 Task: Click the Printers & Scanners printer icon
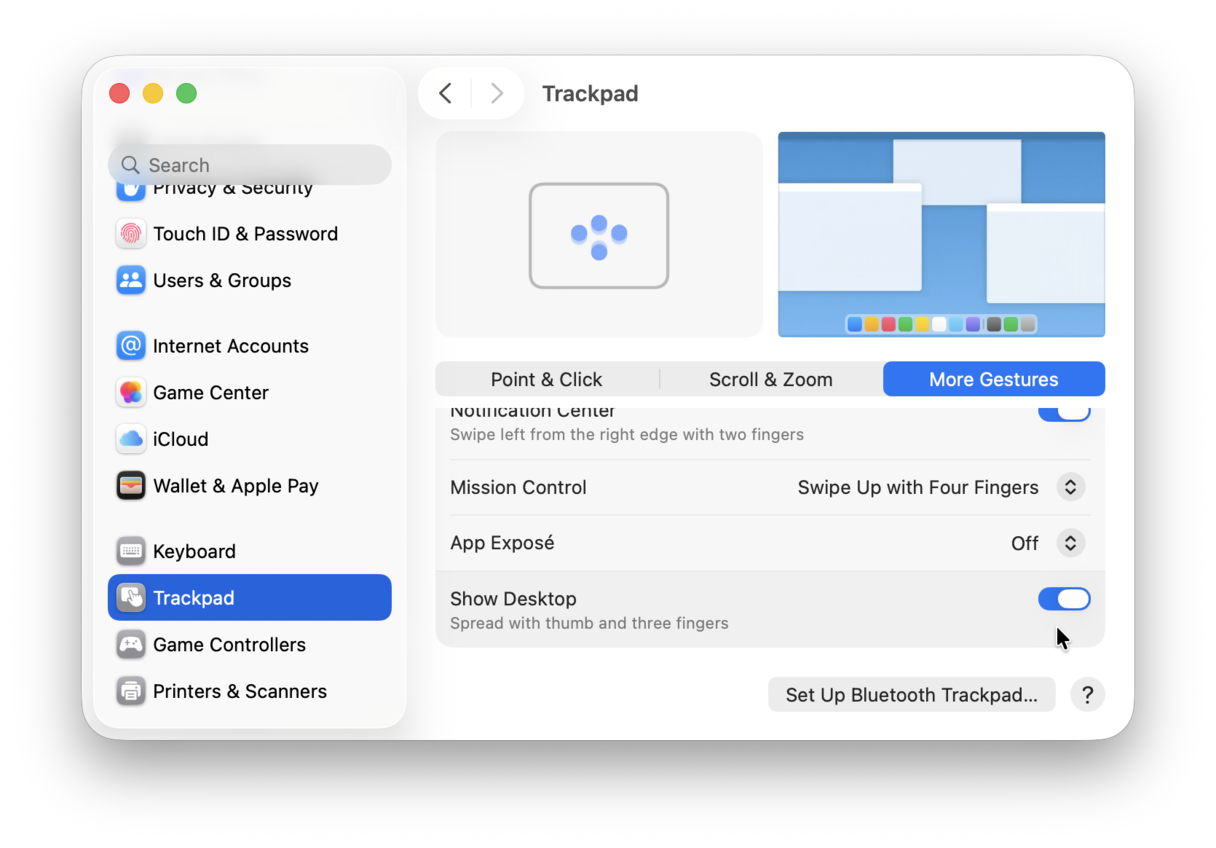pos(131,691)
